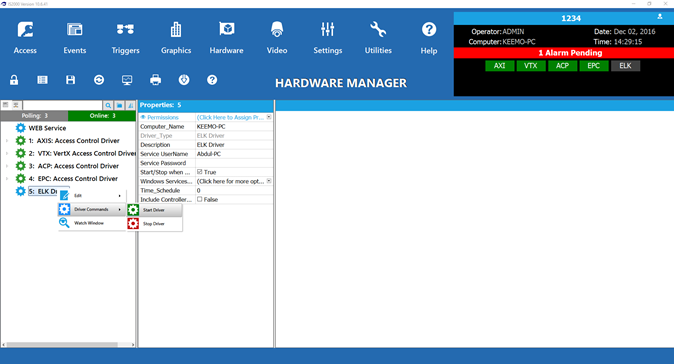Click the Click Here to Assign Permissions link

(x=230, y=117)
